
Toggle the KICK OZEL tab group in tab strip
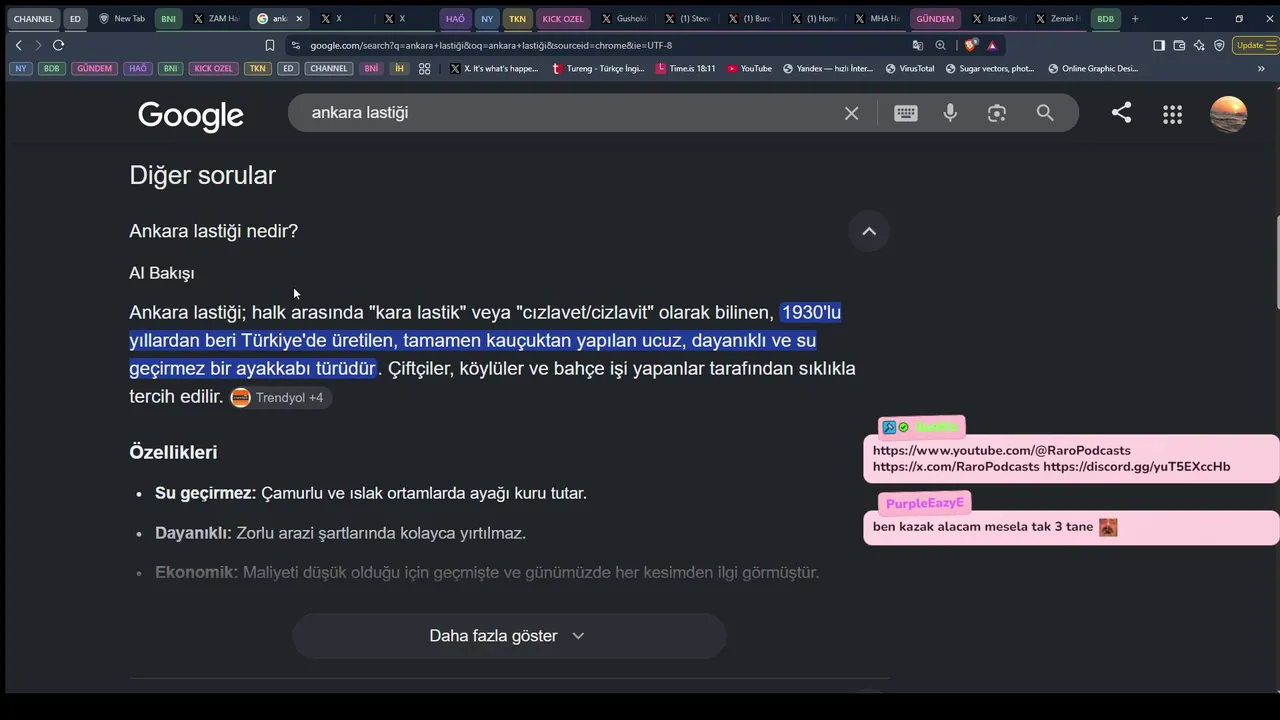563,18
